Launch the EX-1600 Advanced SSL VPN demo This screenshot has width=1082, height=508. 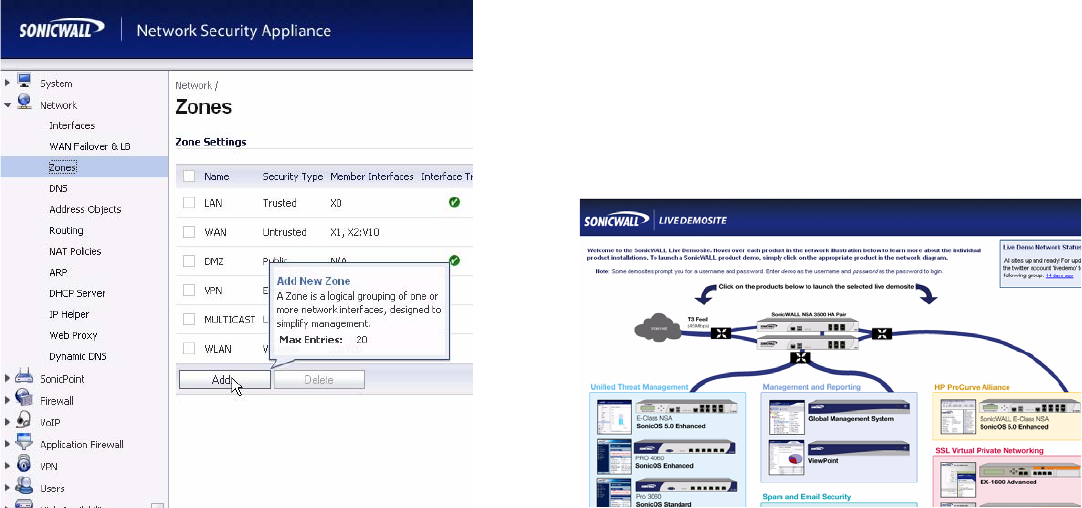(1028, 473)
